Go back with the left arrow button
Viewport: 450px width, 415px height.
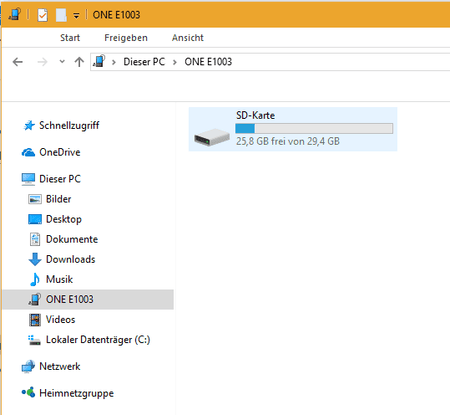click(x=18, y=62)
